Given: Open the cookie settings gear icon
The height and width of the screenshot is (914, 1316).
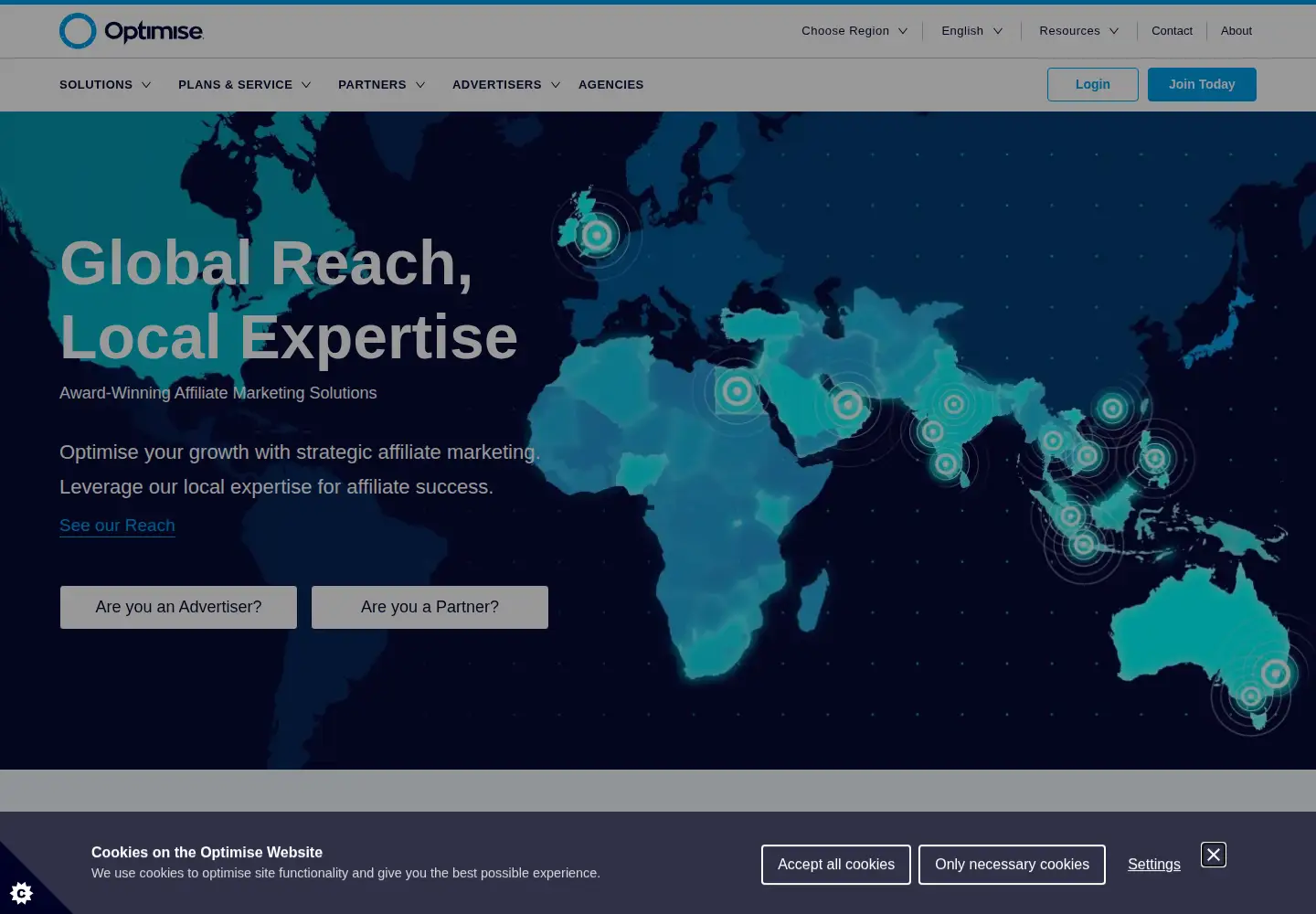Looking at the screenshot, I should click(21, 892).
